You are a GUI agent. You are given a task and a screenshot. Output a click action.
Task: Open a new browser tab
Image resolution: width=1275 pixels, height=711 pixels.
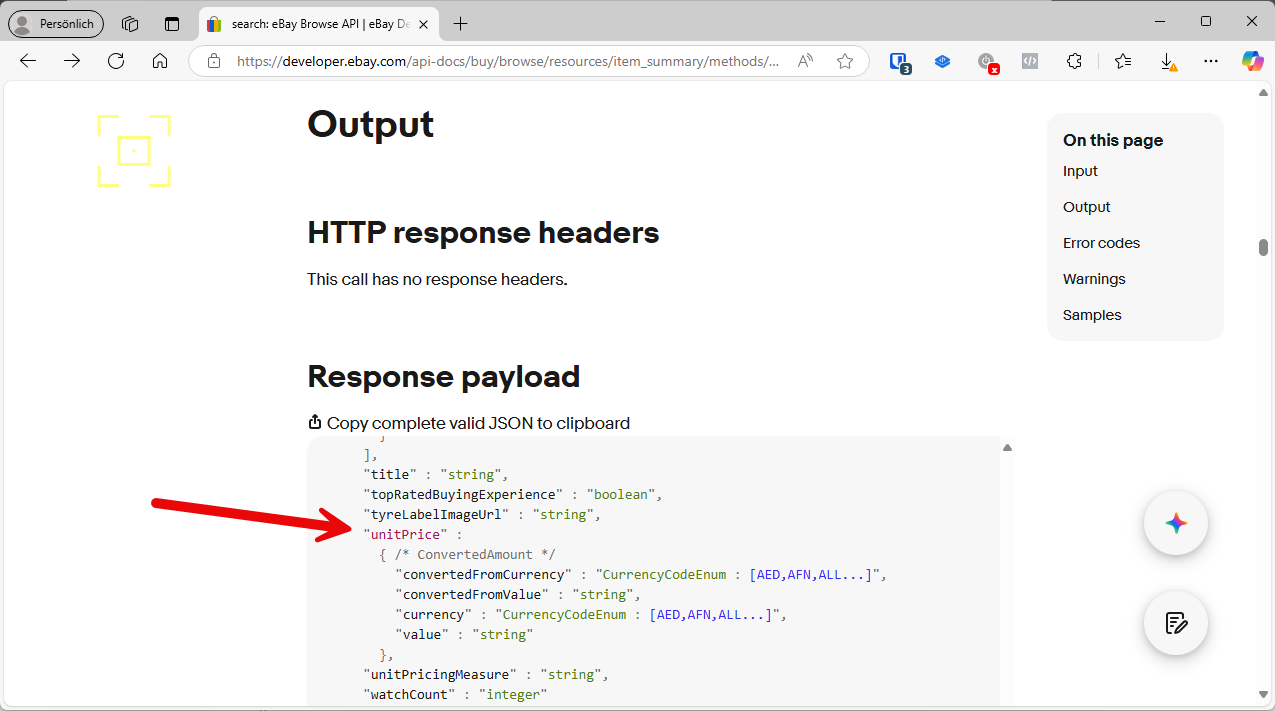click(x=460, y=23)
